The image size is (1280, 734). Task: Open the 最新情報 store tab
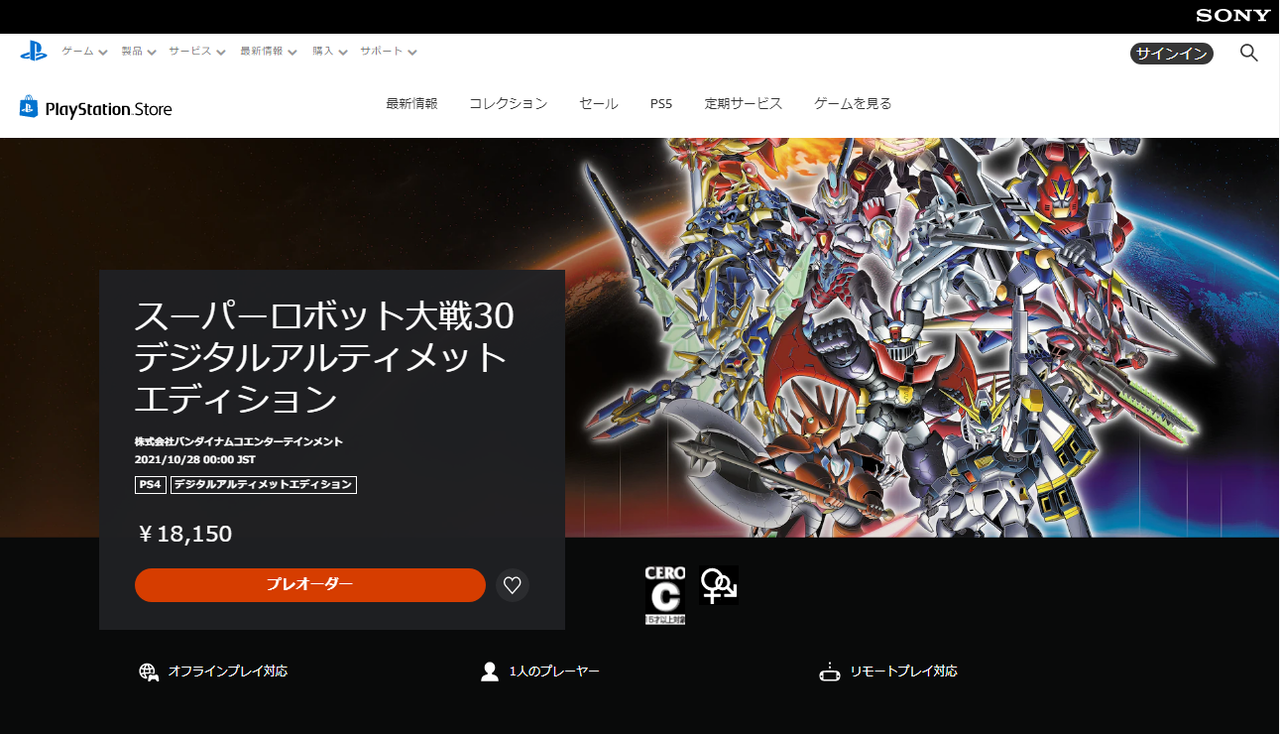tap(412, 104)
